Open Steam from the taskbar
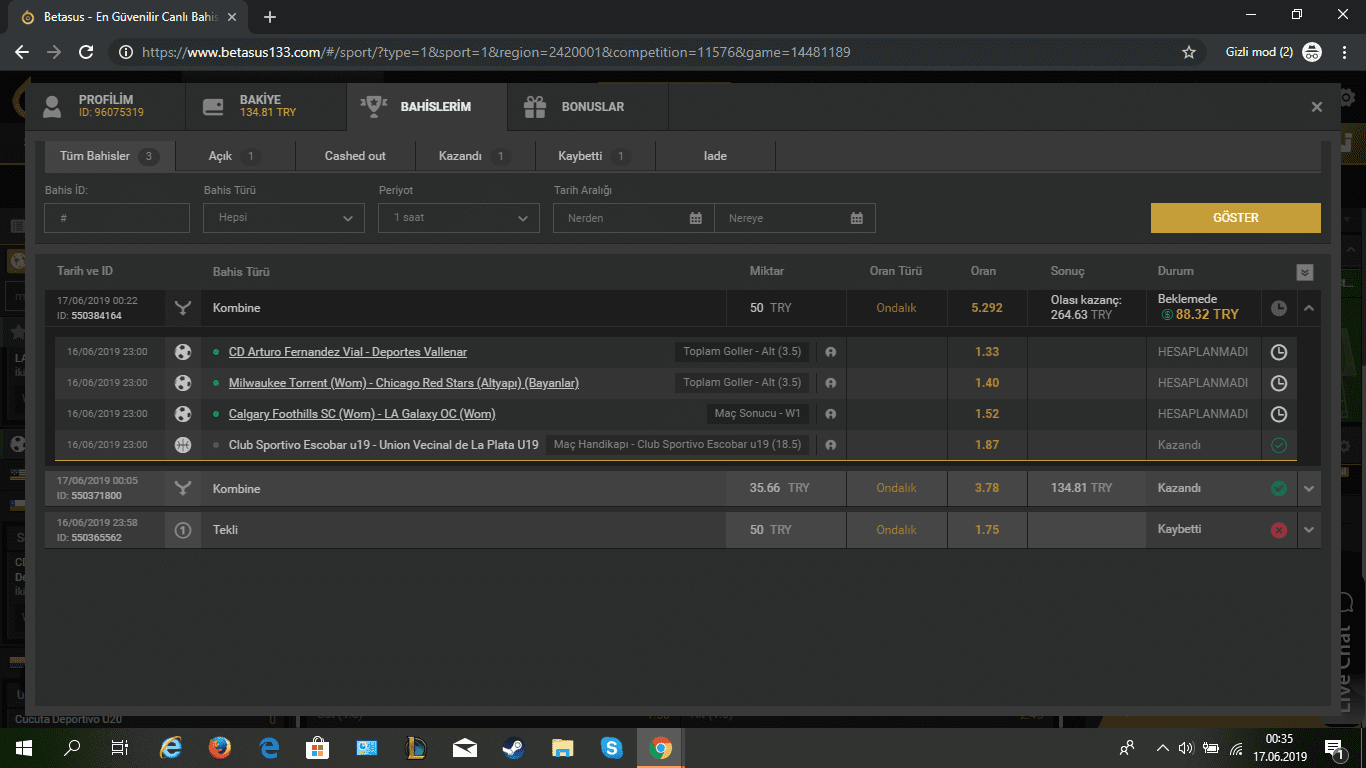This screenshot has width=1366, height=768. click(x=514, y=747)
